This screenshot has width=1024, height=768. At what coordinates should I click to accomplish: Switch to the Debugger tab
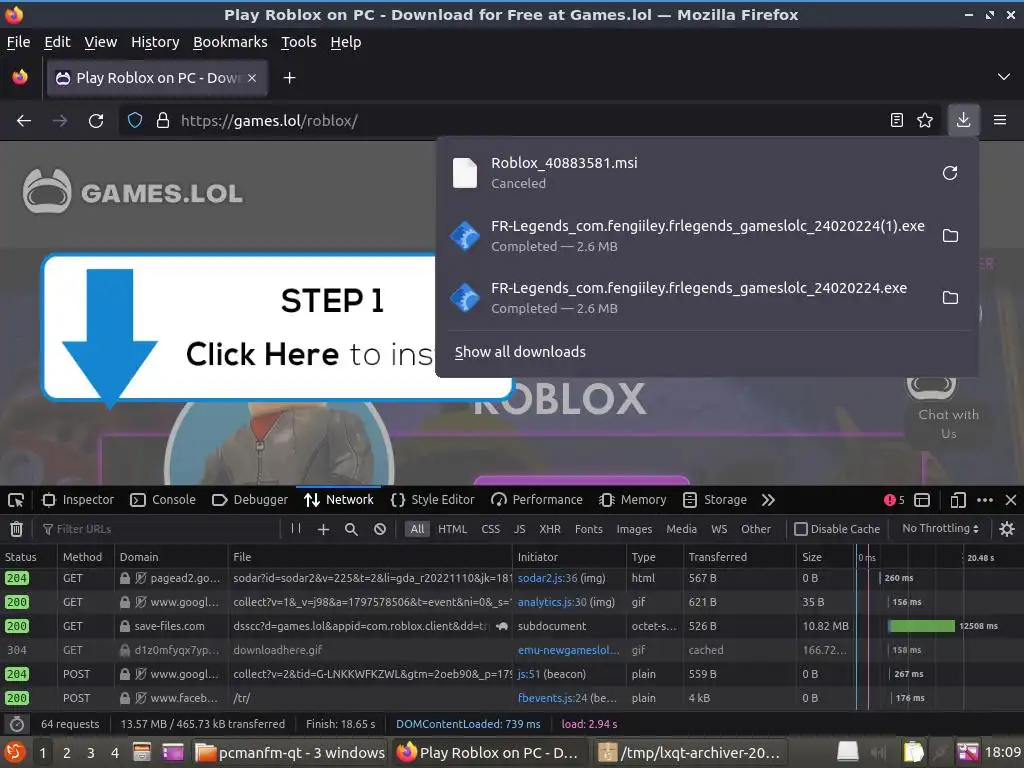[x=250, y=500]
